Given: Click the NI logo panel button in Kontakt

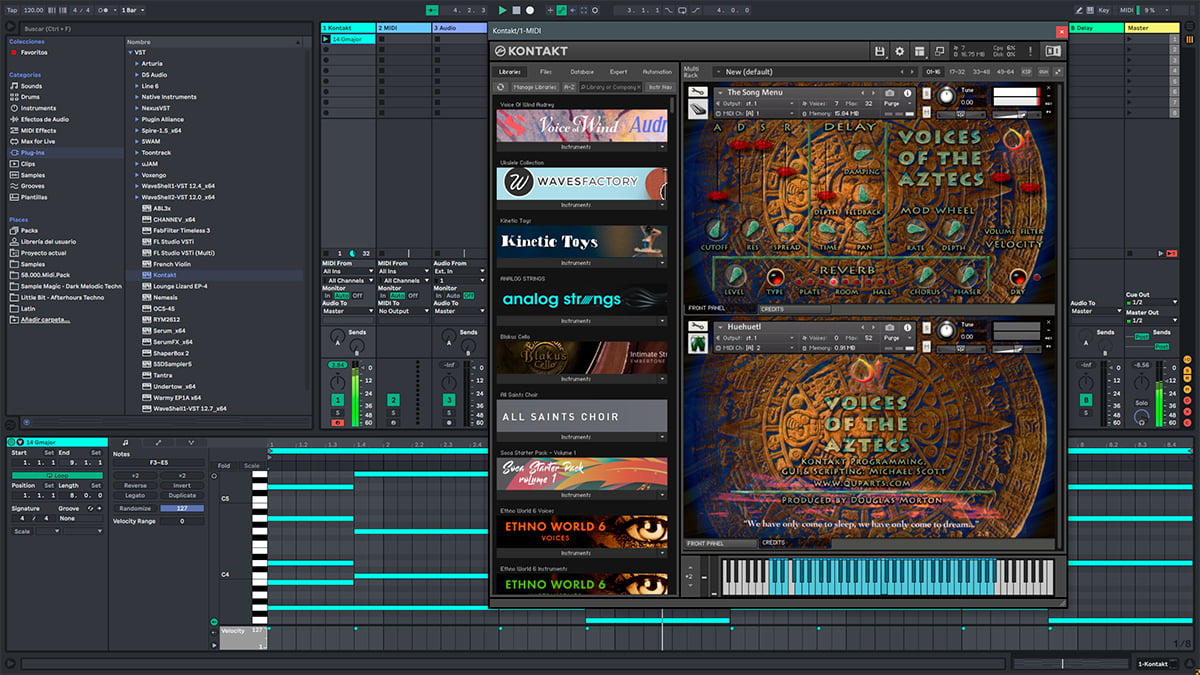Looking at the screenshot, I should [1052, 51].
